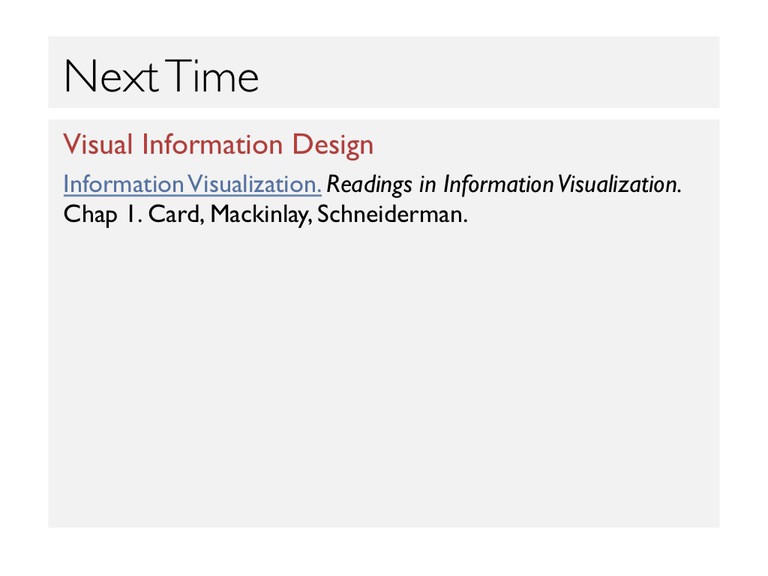The height and width of the screenshot is (576, 768).
Task: Click the italic word Information in black
Action: [x=499, y=185]
